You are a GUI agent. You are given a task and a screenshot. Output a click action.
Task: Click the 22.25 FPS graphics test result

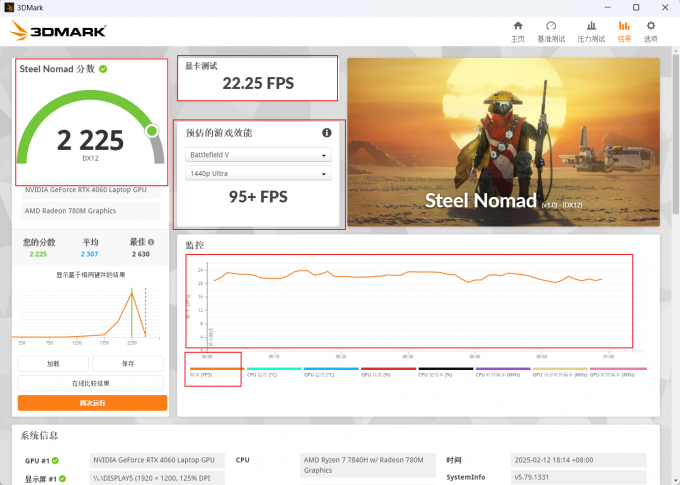[258, 83]
